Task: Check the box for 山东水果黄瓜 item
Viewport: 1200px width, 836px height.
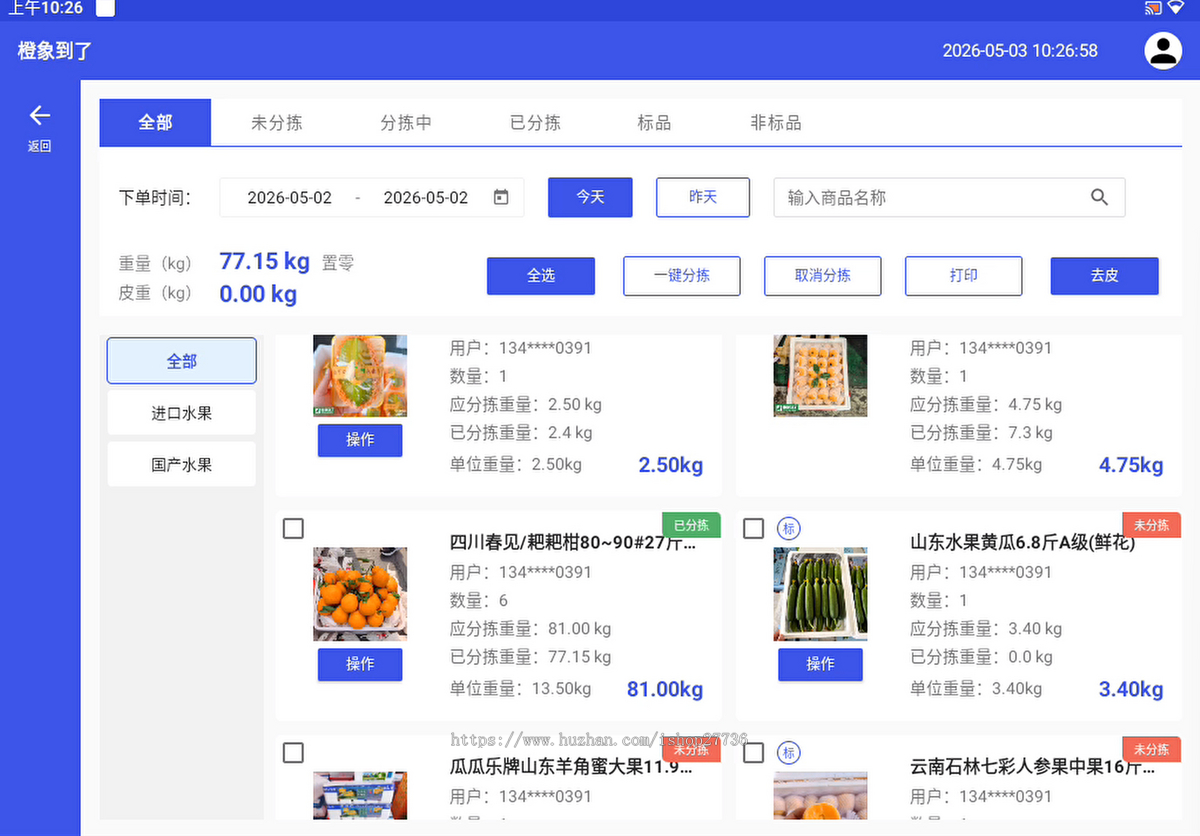Action: point(754,528)
